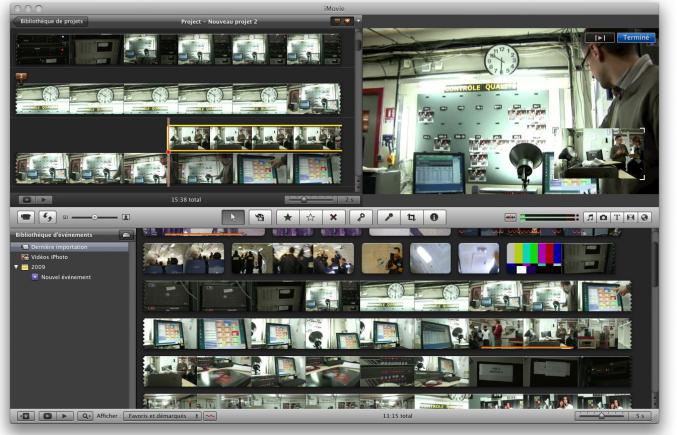Screen dimensions: 677x435
Task: Open the photo browser camera icon
Action: coord(603,218)
